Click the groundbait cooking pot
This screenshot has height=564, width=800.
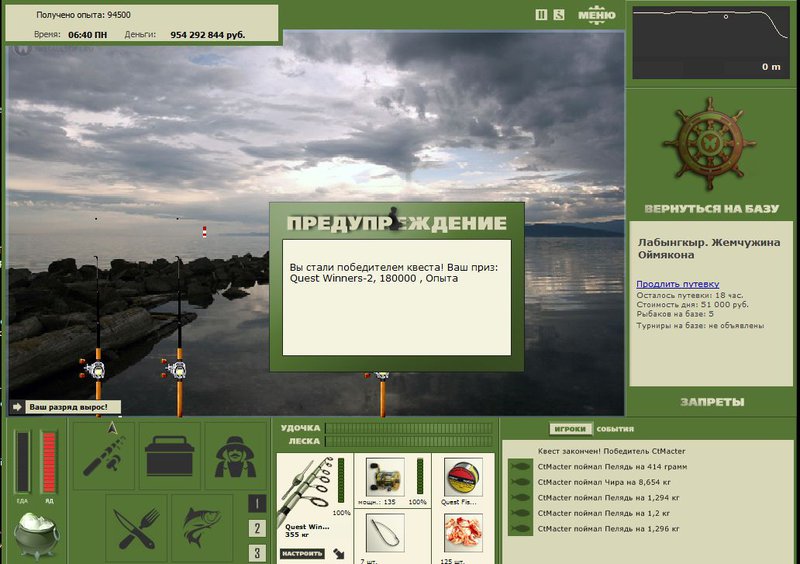(36, 534)
